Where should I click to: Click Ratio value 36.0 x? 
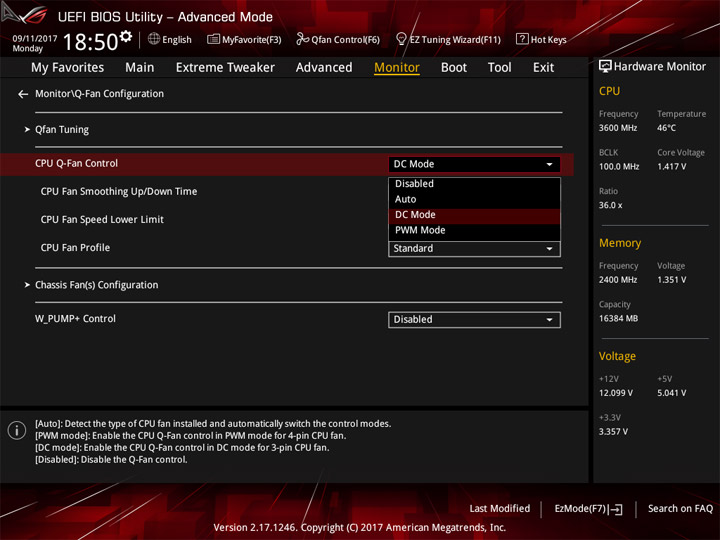point(610,205)
